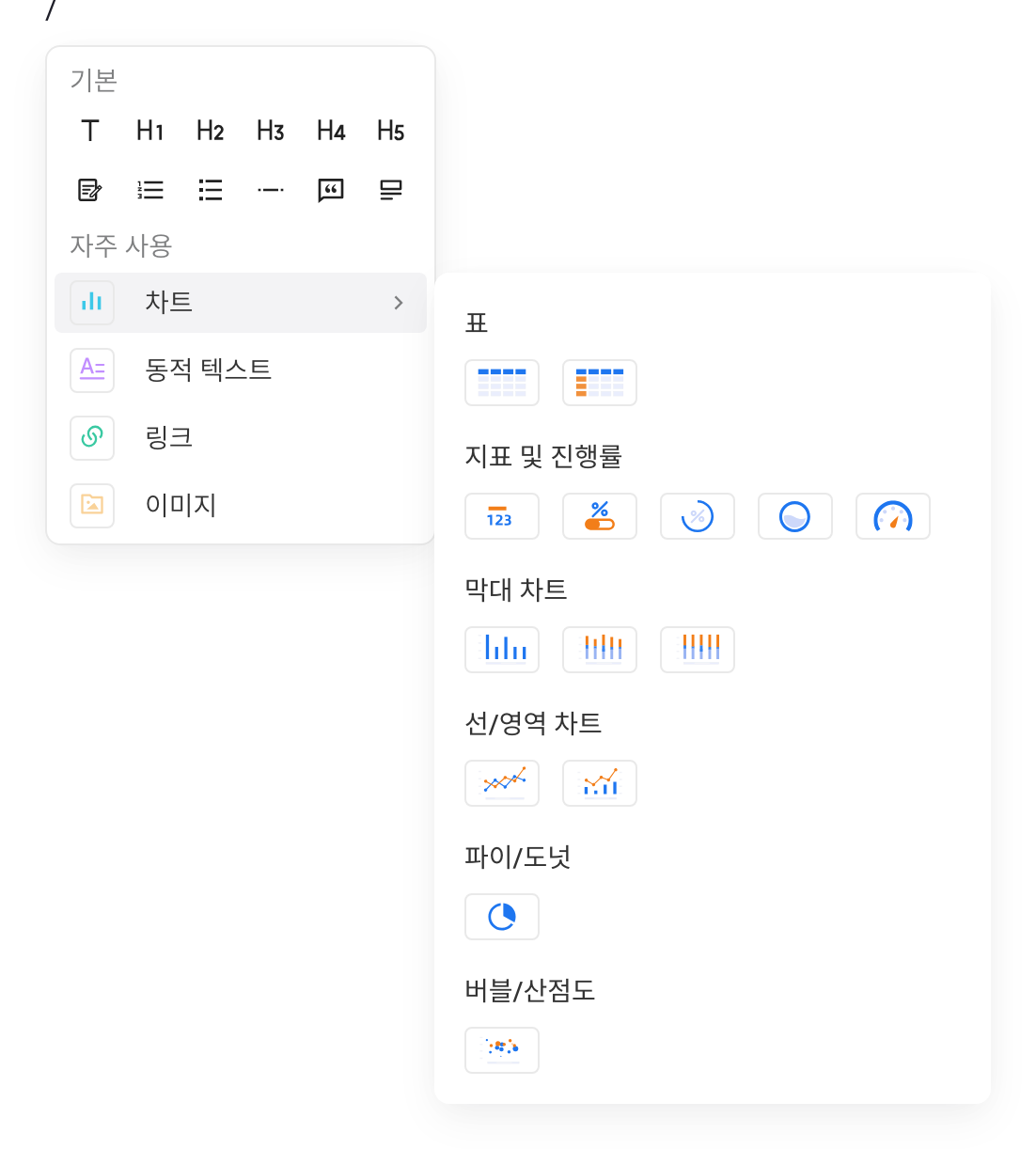Select the 링크 menu item

(x=241, y=438)
